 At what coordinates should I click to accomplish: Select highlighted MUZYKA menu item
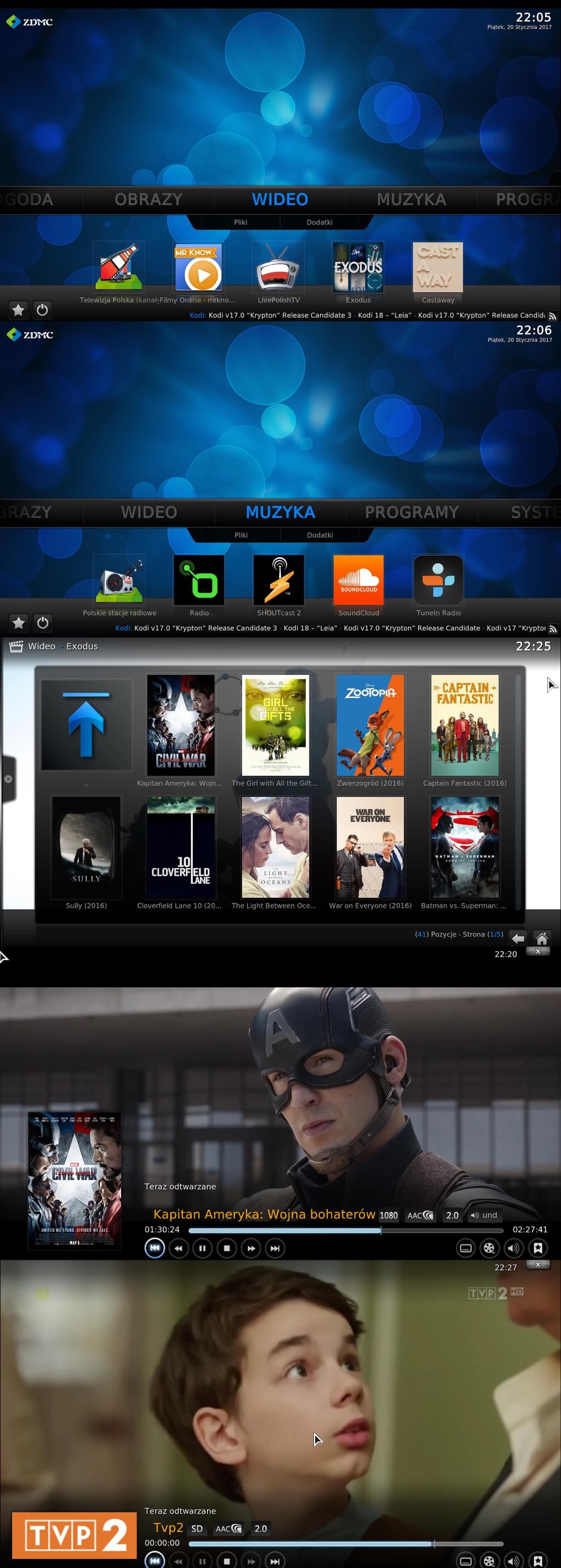coord(280,512)
